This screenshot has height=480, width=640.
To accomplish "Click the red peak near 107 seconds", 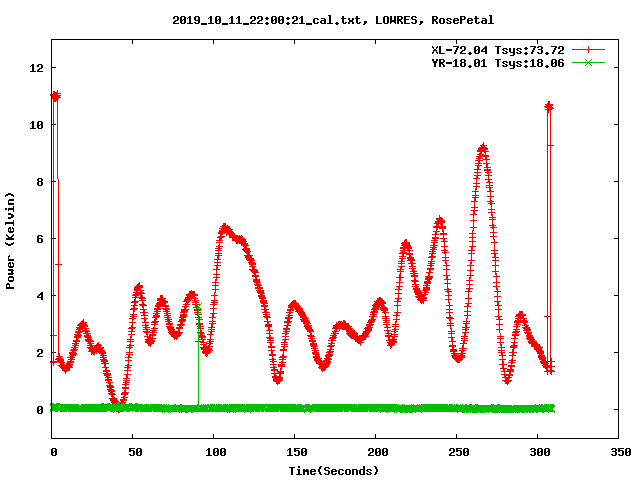I will (x=225, y=229).
